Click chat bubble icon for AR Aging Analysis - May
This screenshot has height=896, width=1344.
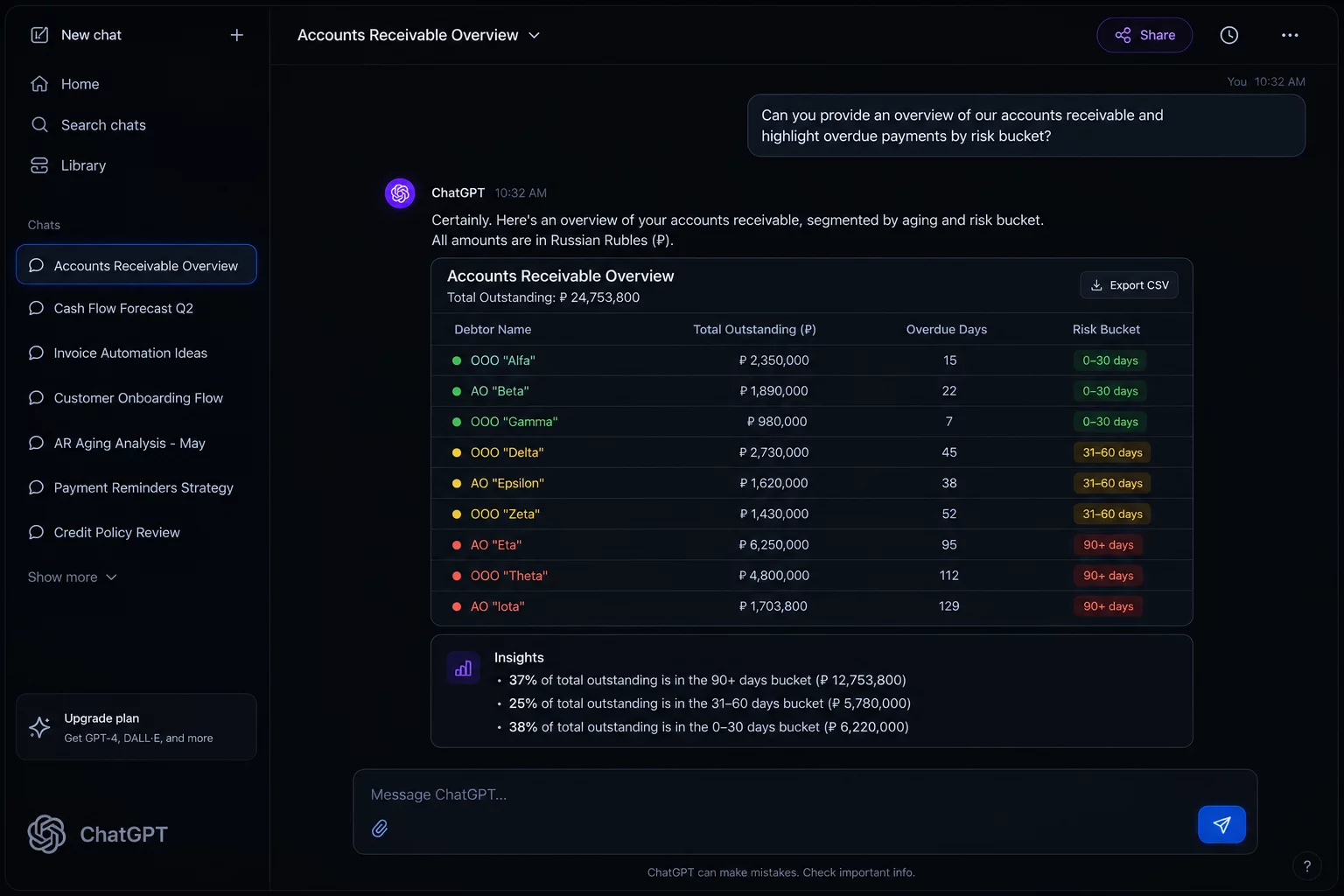(x=36, y=443)
